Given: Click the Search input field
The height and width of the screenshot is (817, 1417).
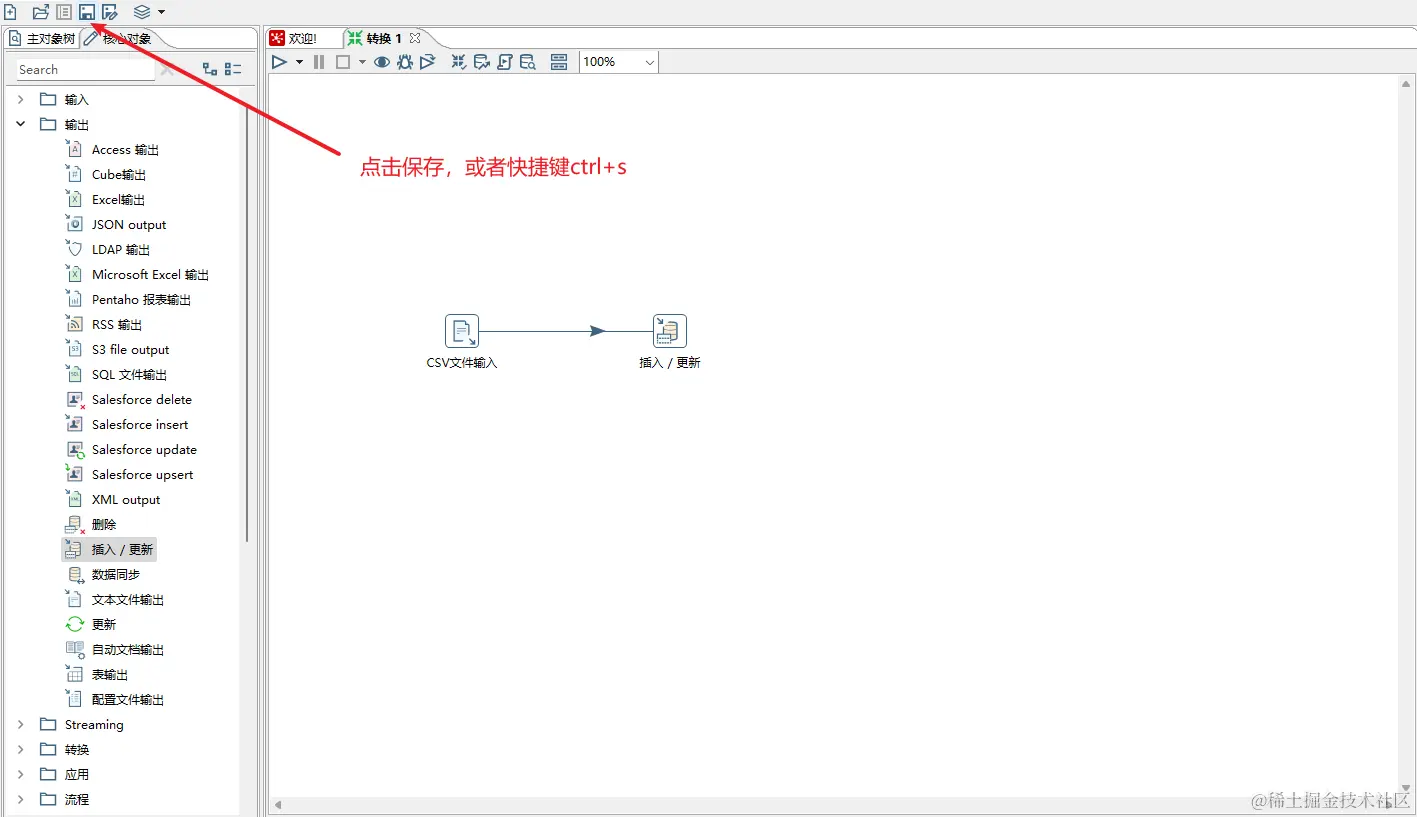Looking at the screenshot, I should [x=85, y=70].
